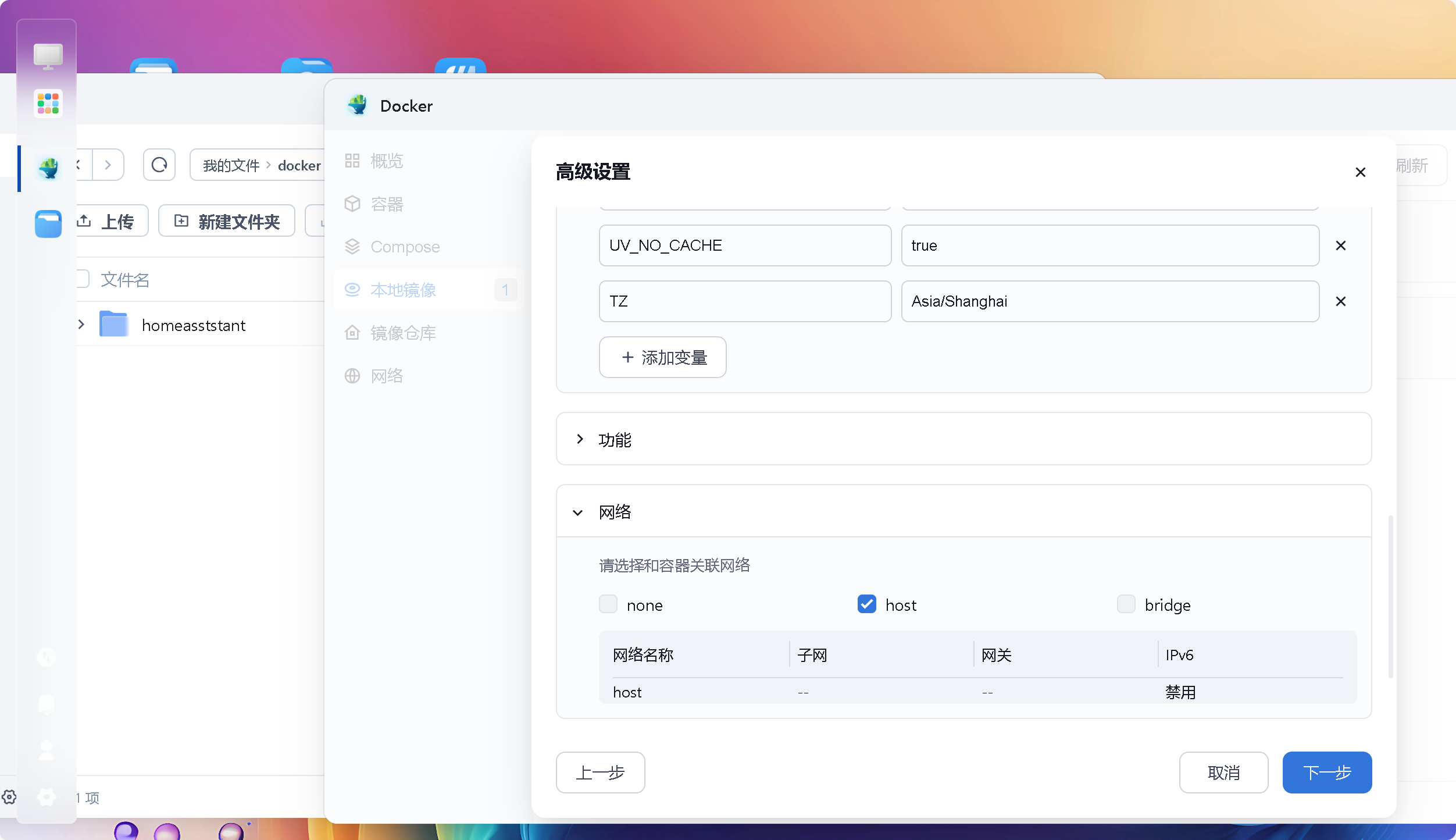
Task: Click 添加变量 to add a variable
Action: [662, 357]
